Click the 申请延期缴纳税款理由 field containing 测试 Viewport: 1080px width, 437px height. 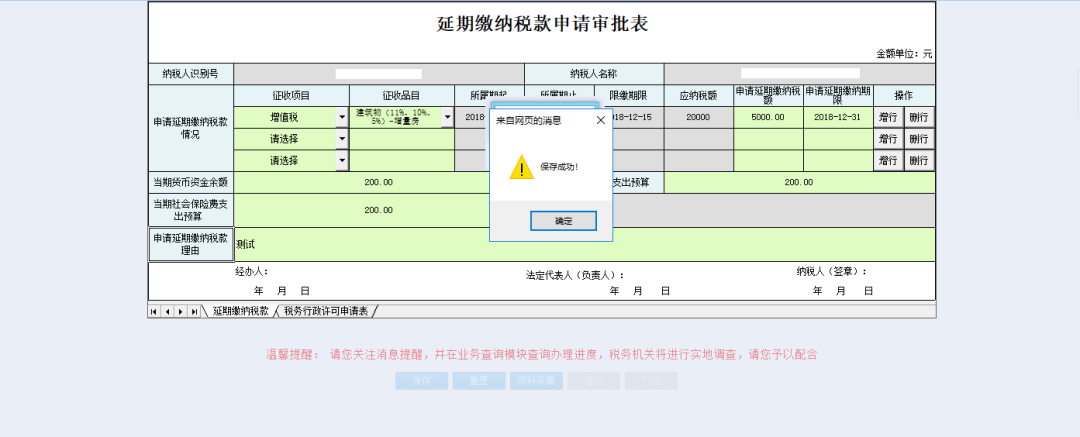point(585,245)
